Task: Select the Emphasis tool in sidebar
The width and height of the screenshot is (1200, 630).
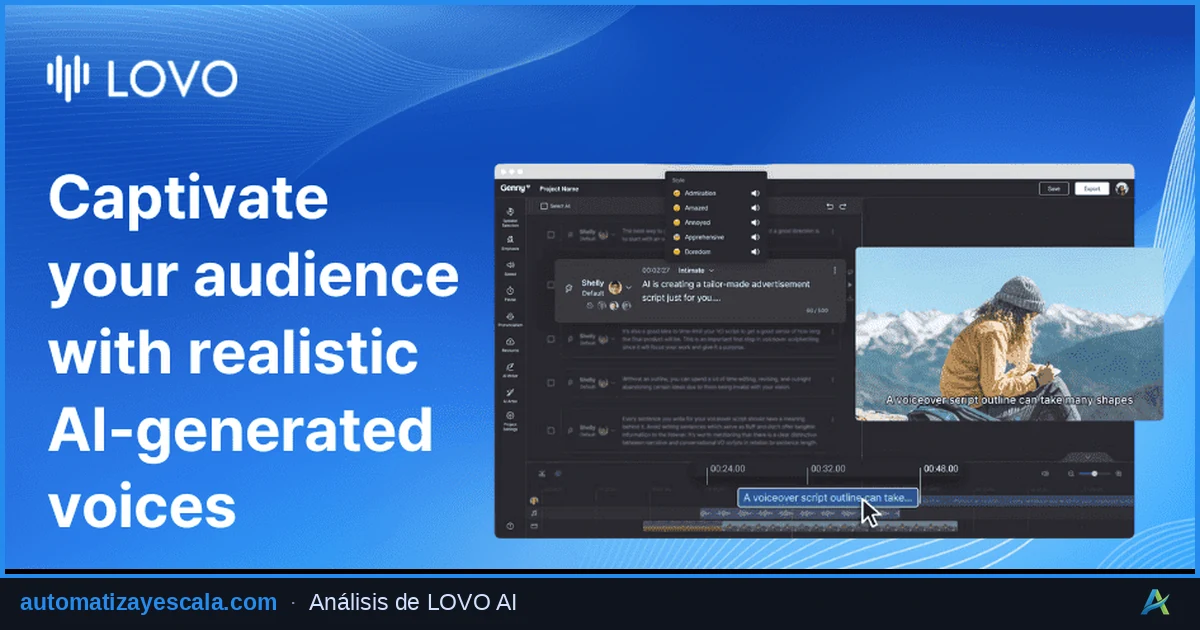Action: tap(511, 243)
